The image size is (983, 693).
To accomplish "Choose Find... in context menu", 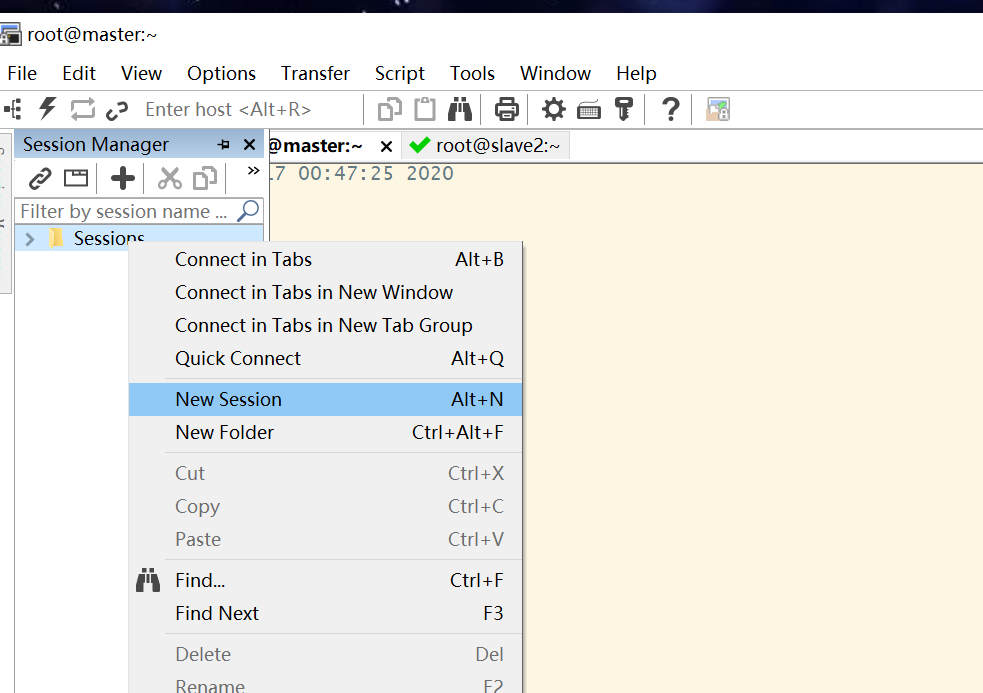I will [x=325, y=580].
